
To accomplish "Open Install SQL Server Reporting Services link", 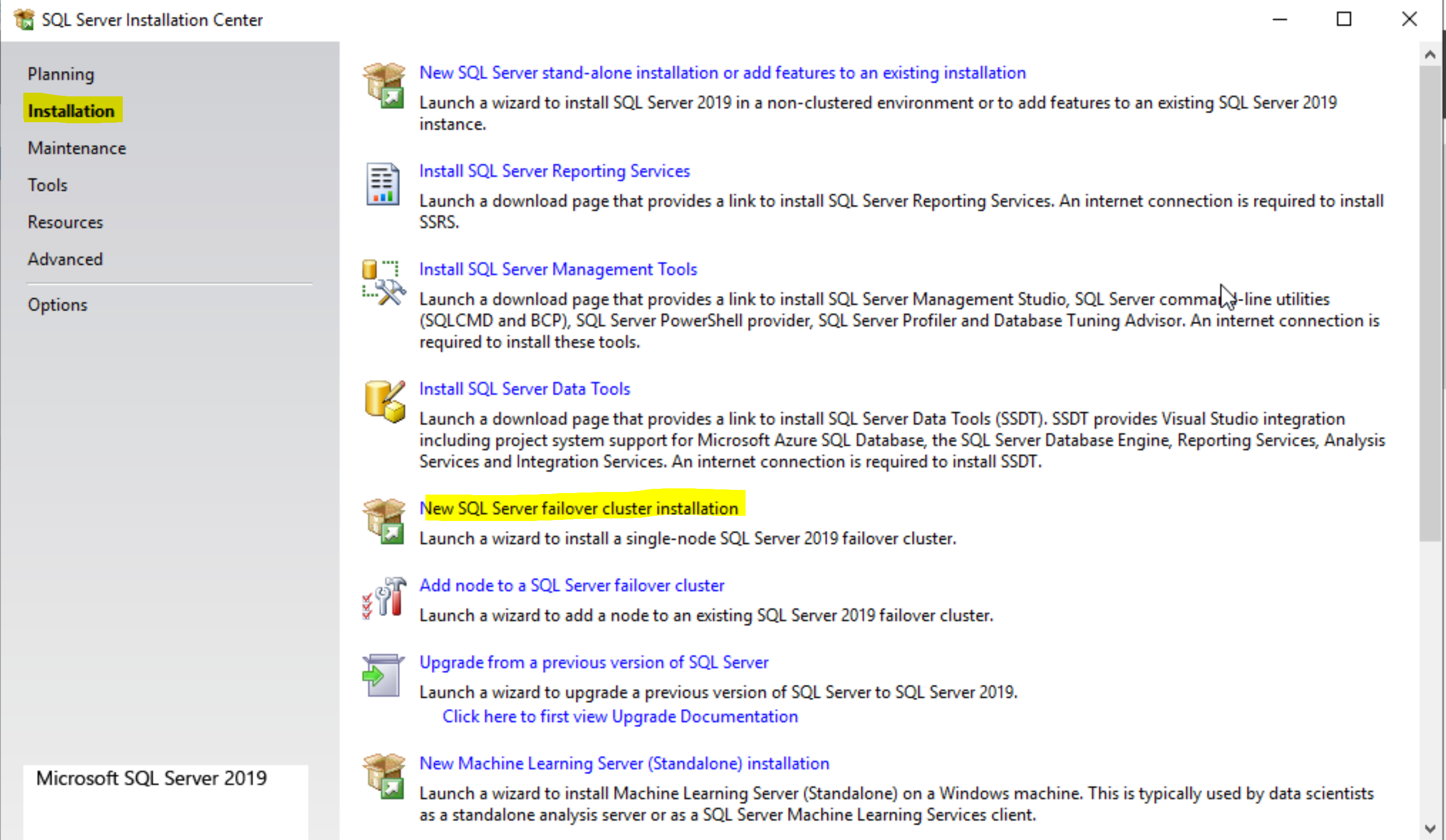I will point(554,171).
